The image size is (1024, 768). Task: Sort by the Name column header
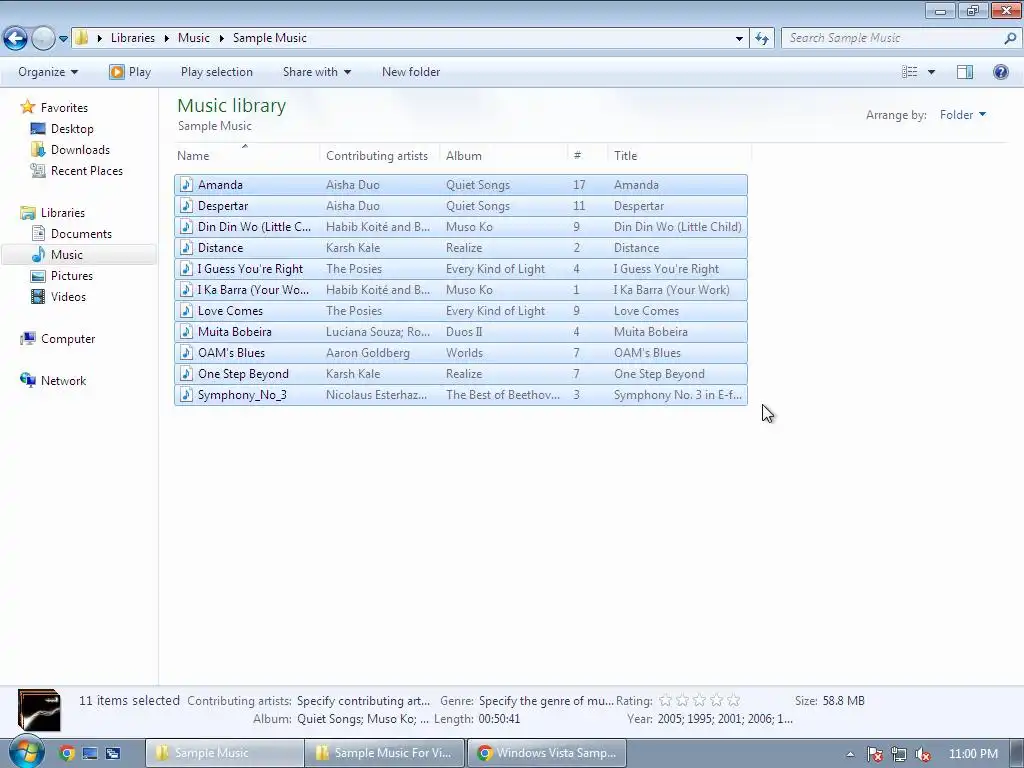pos(247,155)
